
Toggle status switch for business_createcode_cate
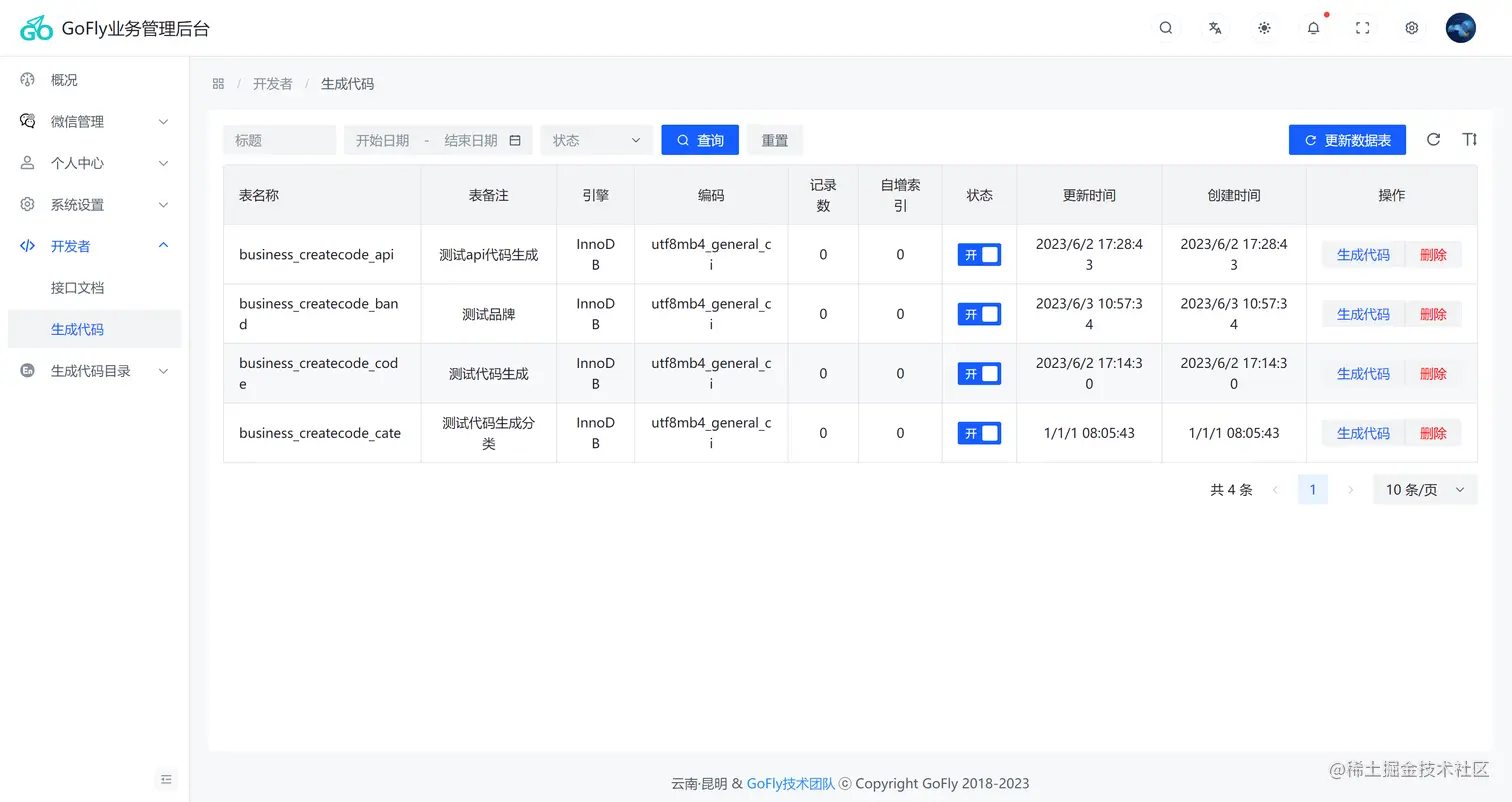click(979, 433)
